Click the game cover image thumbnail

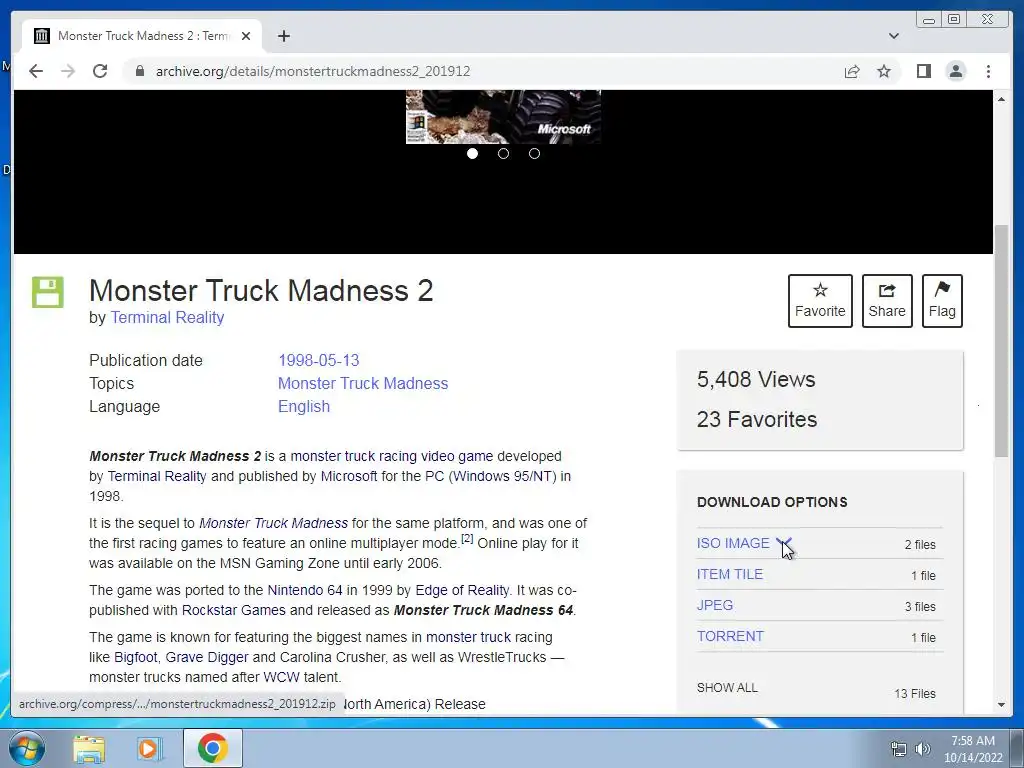pyautogui.click(x=503, y=116)
